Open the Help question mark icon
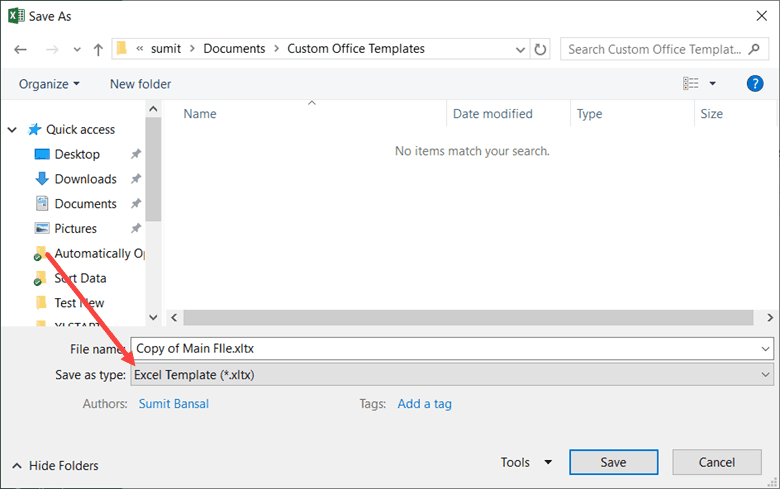This screenshot has height=489, width=780. 755,84
